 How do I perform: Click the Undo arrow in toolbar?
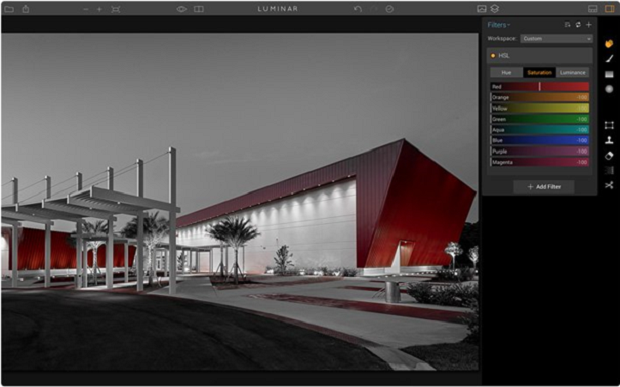(x=358, y=9)
